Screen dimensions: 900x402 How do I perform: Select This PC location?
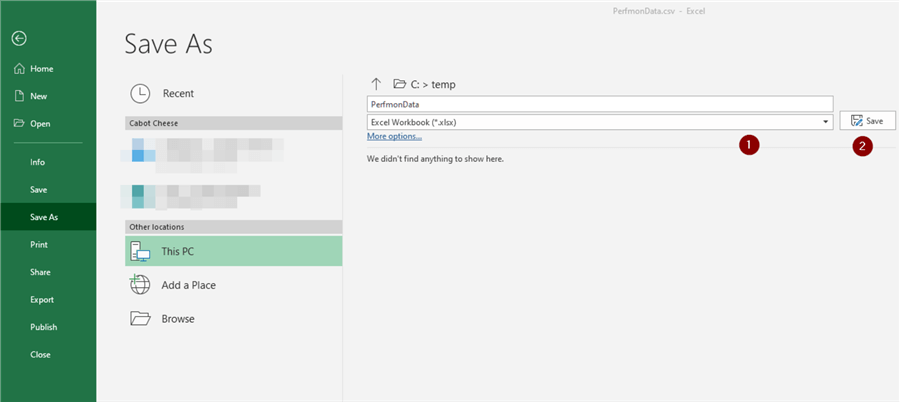coord(234,252)
